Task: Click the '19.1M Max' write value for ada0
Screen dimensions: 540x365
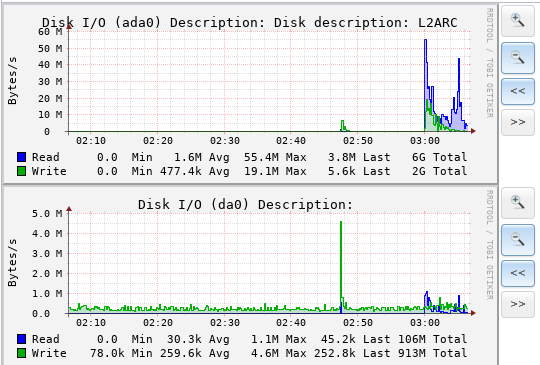Action: coord(275,171)
